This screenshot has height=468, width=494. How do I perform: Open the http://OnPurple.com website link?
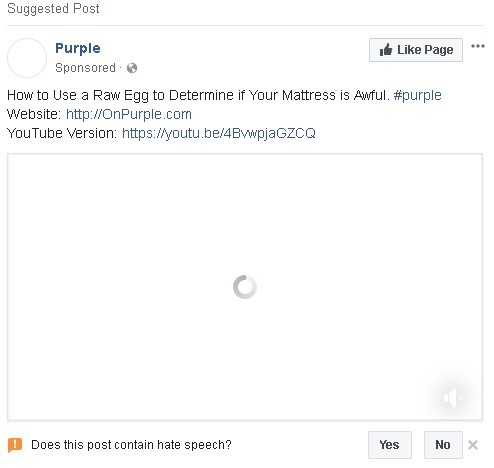(x=129, y=114)
